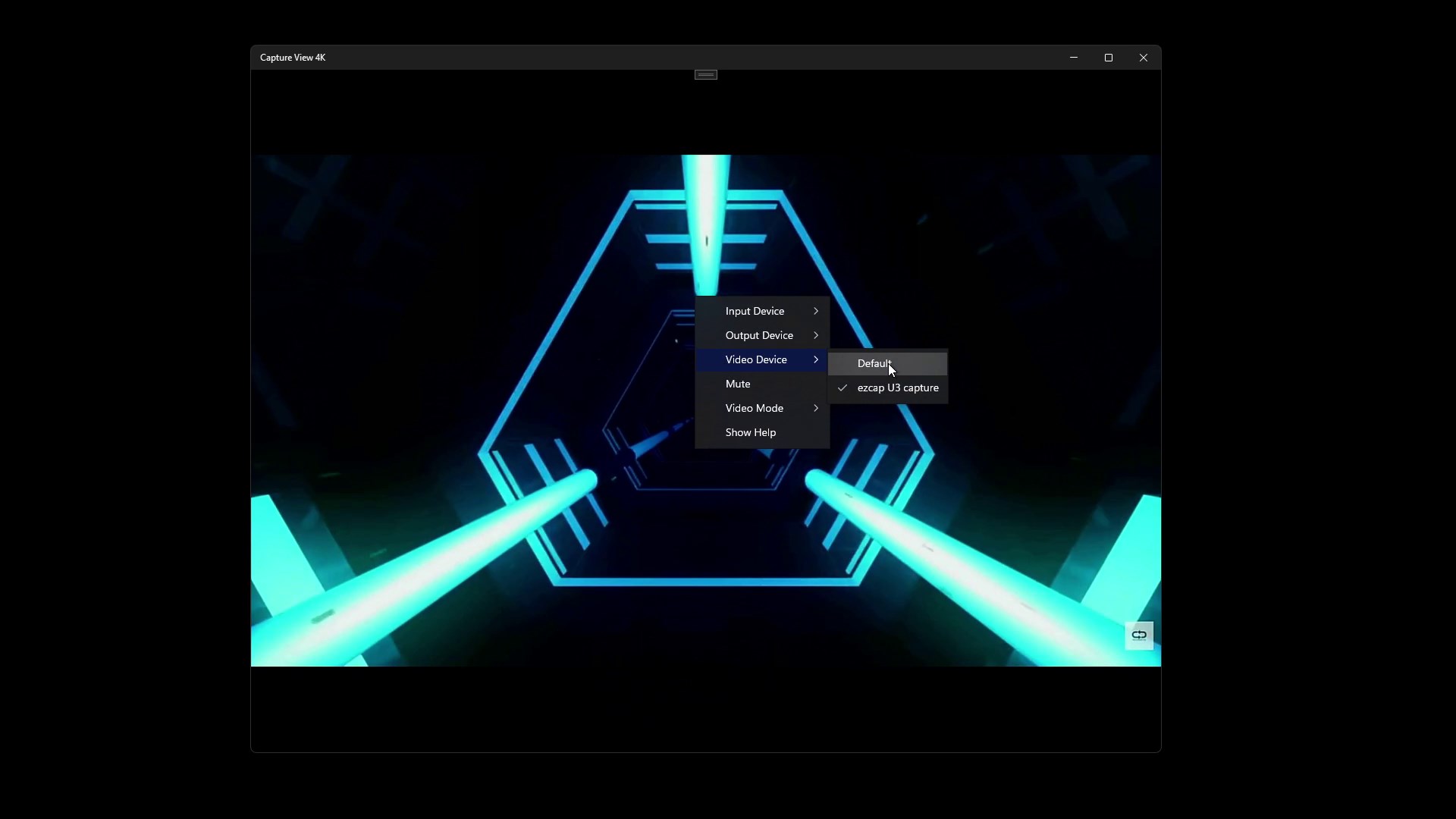Choose Default as the video device
Screen dimensions: 1456x819
874,364
